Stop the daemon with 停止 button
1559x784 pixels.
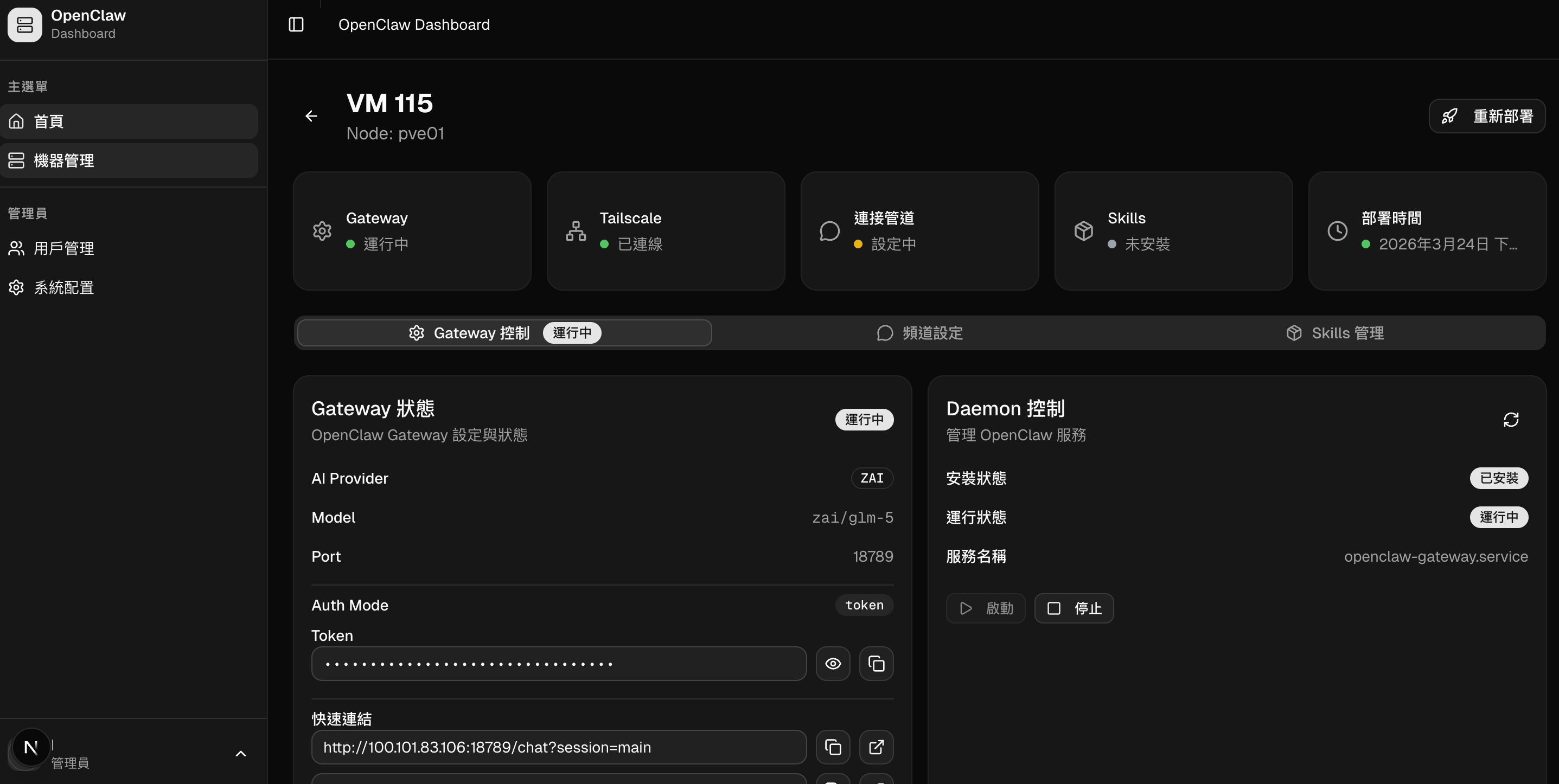(x=1074, y=608)
